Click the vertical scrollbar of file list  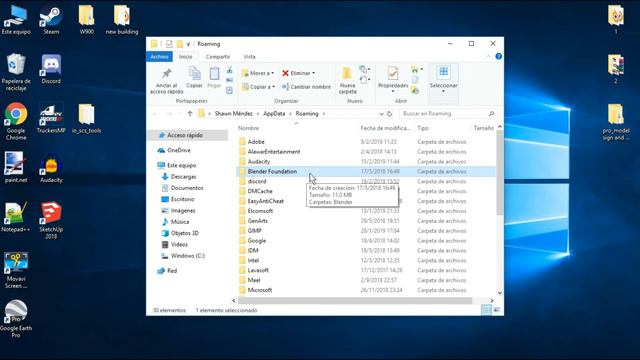click(x=500, y=173)
